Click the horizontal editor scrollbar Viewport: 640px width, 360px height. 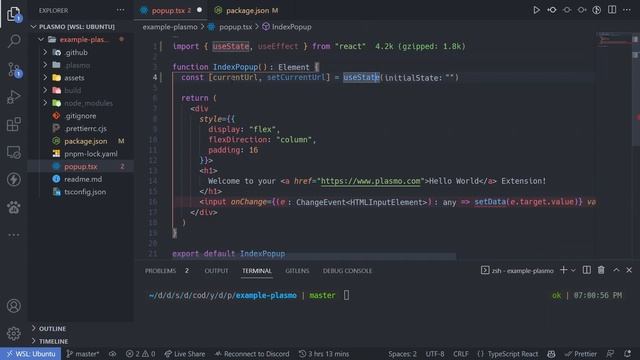pyautogui.click(x=314, y=257)
